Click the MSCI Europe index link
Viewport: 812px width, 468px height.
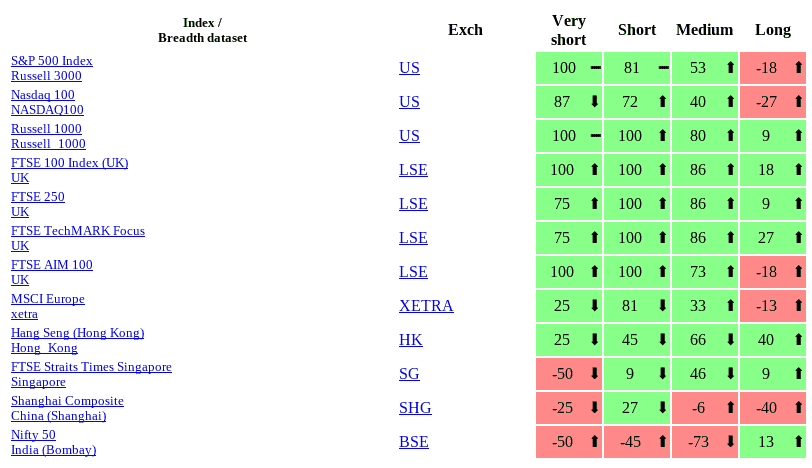click(47, 299)
